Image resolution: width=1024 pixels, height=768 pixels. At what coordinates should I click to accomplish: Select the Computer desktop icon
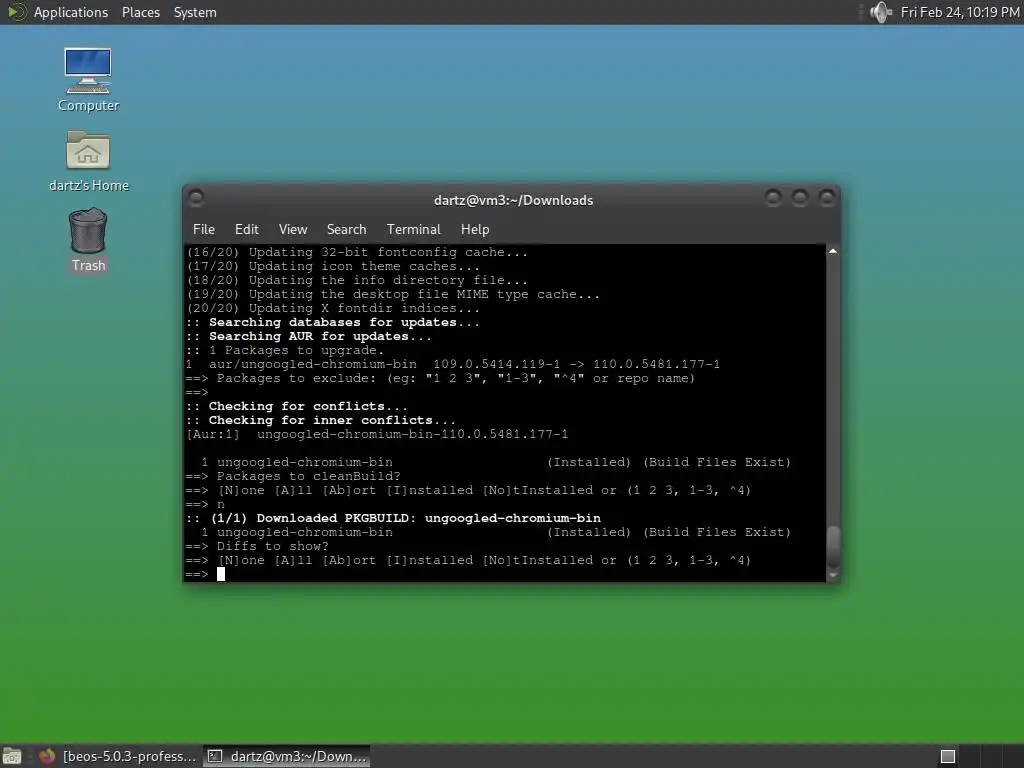[88, 80]
